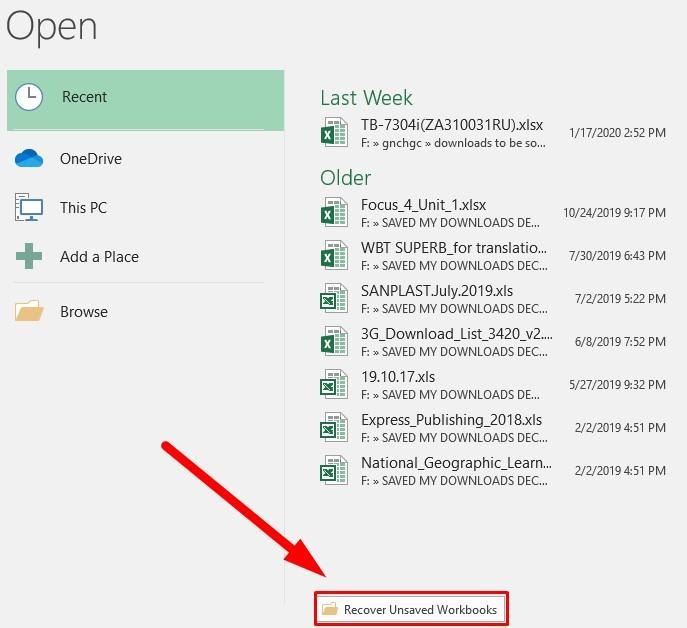Screen dimensions: 687x628
Task: Click the Open page title
Action: point(52,27)
